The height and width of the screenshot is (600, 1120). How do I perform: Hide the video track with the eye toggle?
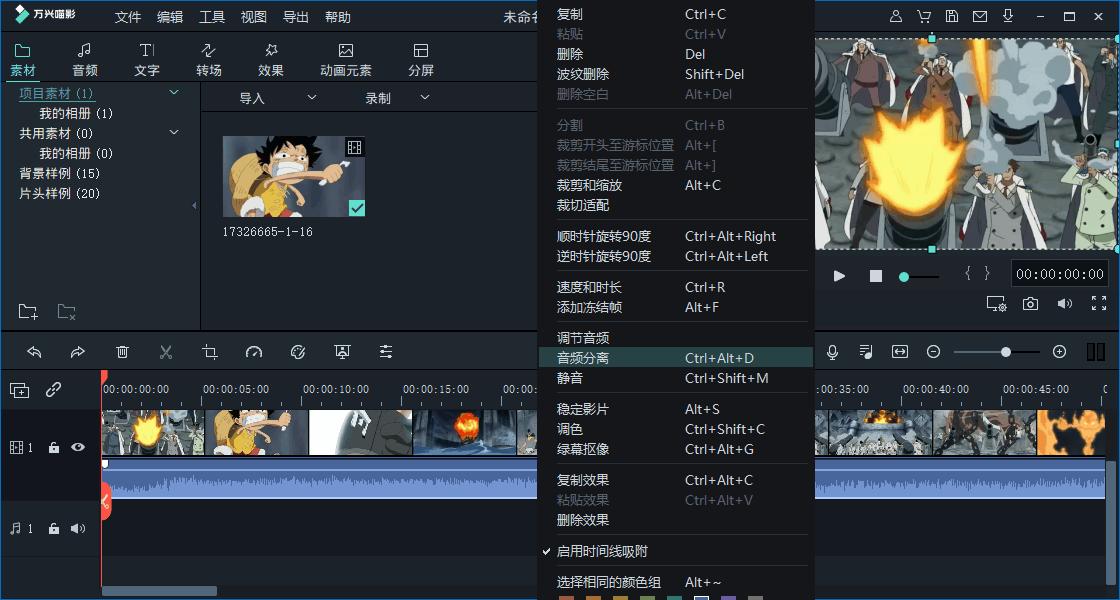pyautogui.click(x=78, y=447)
